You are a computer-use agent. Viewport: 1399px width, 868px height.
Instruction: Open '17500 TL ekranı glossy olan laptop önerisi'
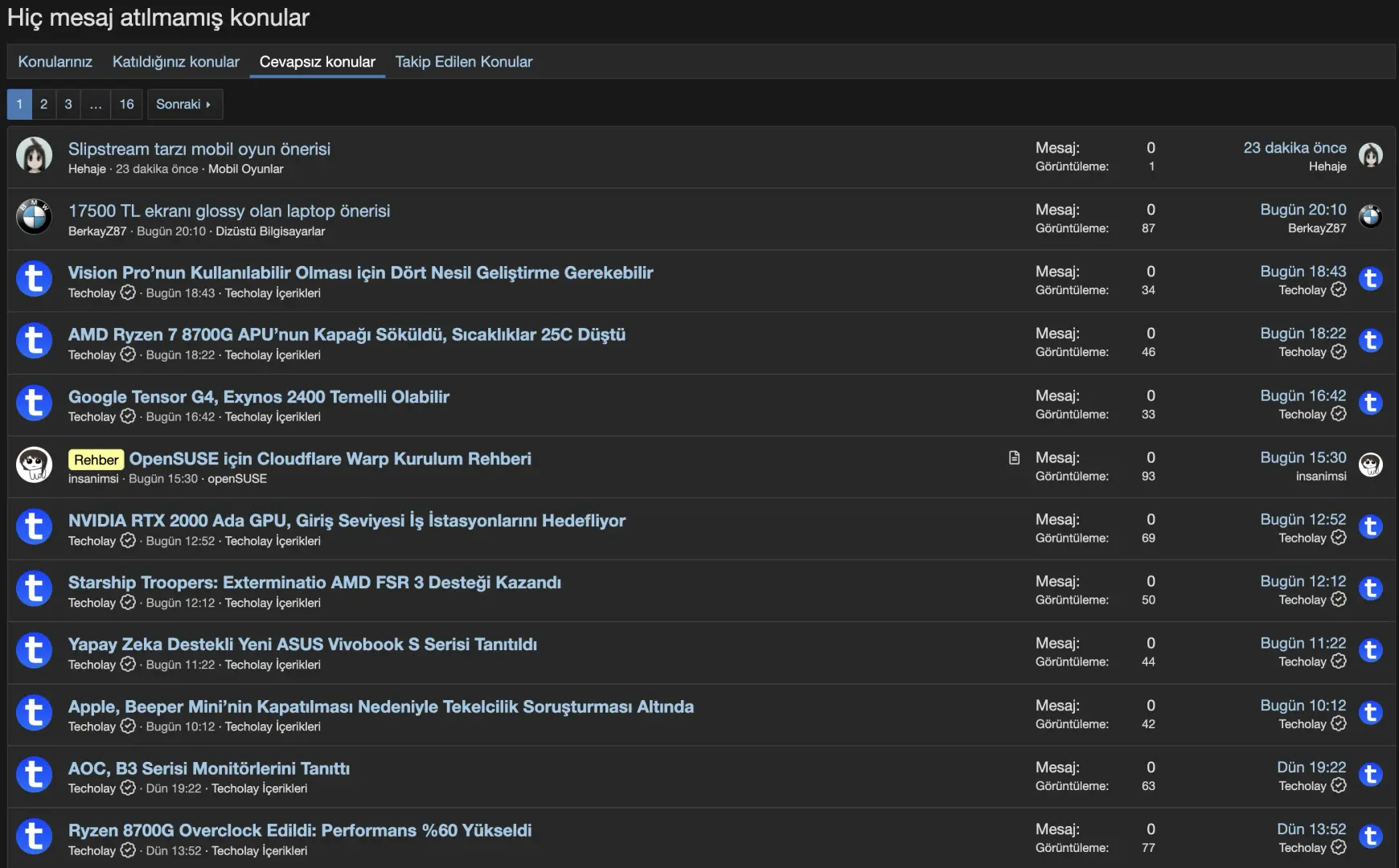[x=229, y=211]
